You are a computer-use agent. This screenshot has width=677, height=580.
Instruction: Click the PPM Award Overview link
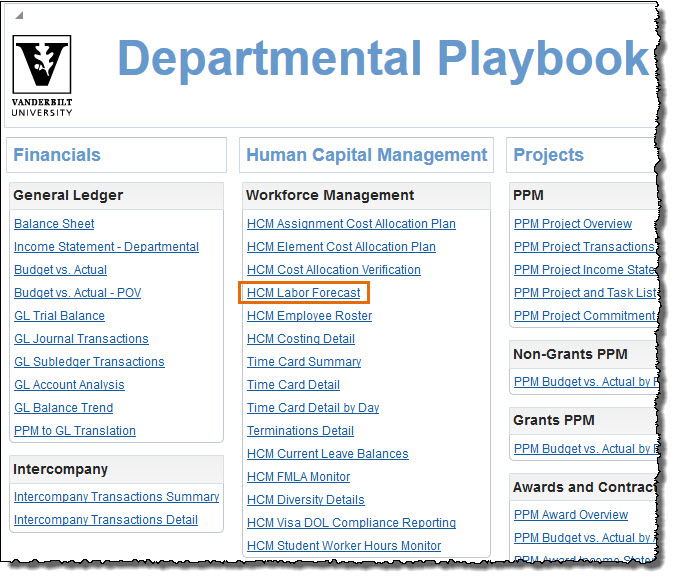click(x=571, y=515)
